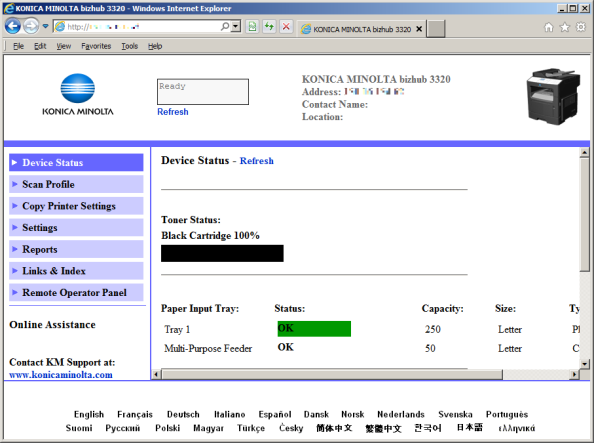Image resolution: width=594 pixels, height=443 pixels.
Task: Click the compatibility view icon in the toolbar
Action: [x=252, y=27]
